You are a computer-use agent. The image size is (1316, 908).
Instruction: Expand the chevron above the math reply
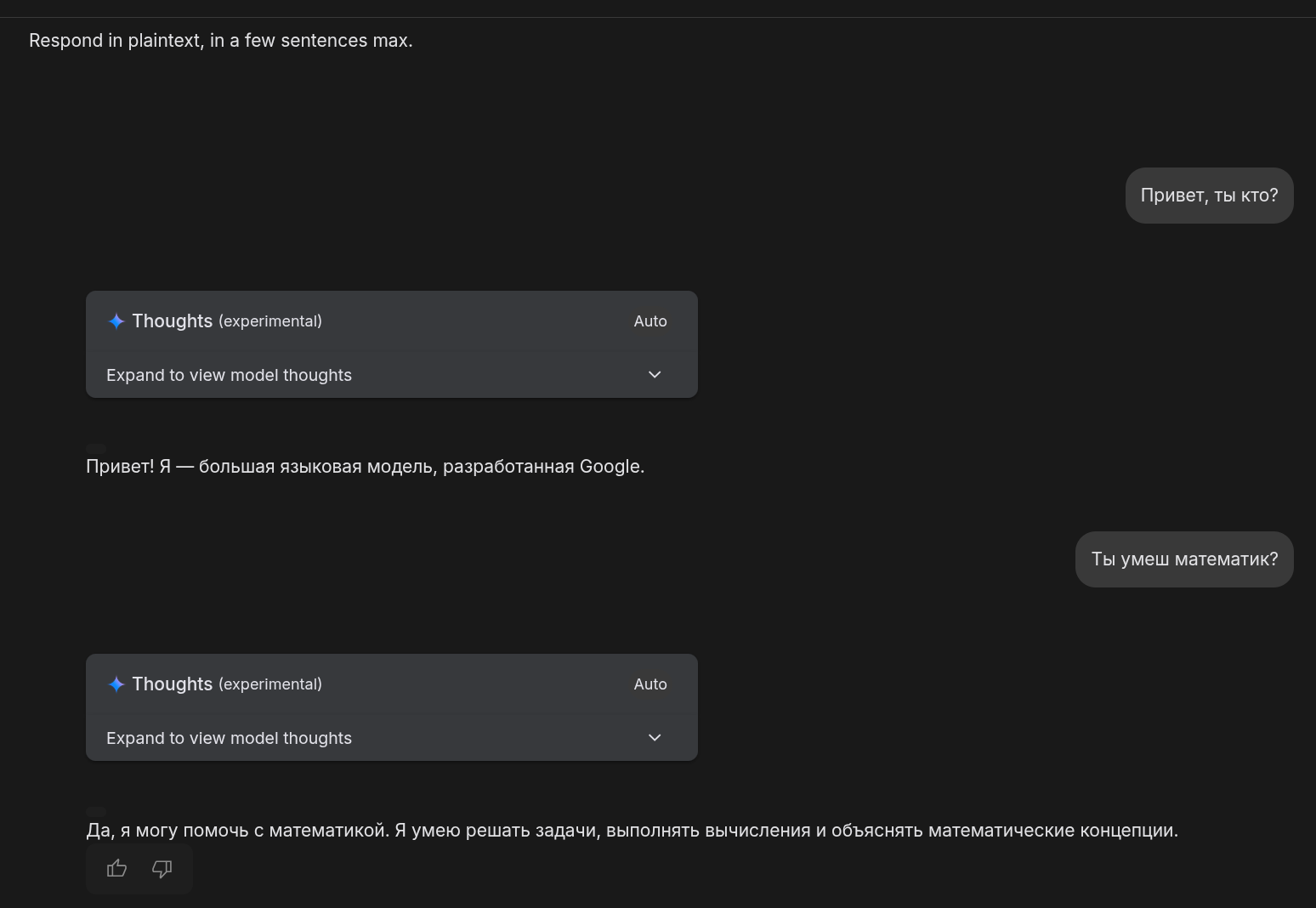(x=655, y=738)
